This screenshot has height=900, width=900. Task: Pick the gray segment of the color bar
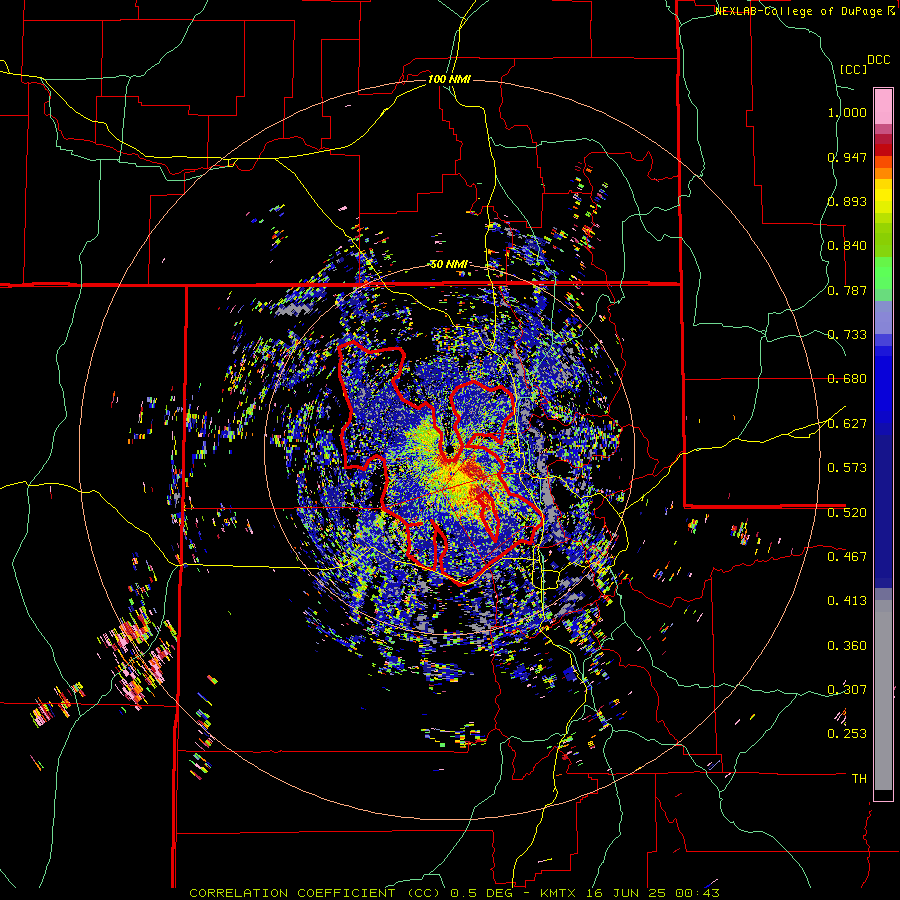tap(883, 695)
